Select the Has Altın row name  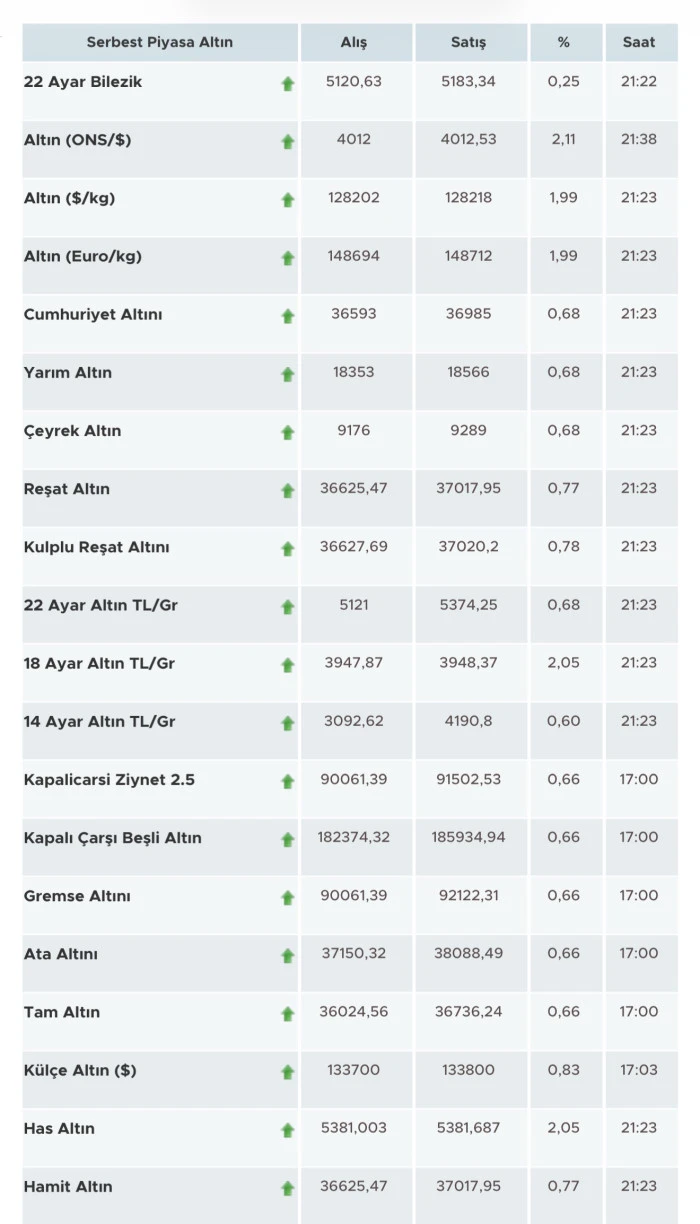[x=59, y=1128]
